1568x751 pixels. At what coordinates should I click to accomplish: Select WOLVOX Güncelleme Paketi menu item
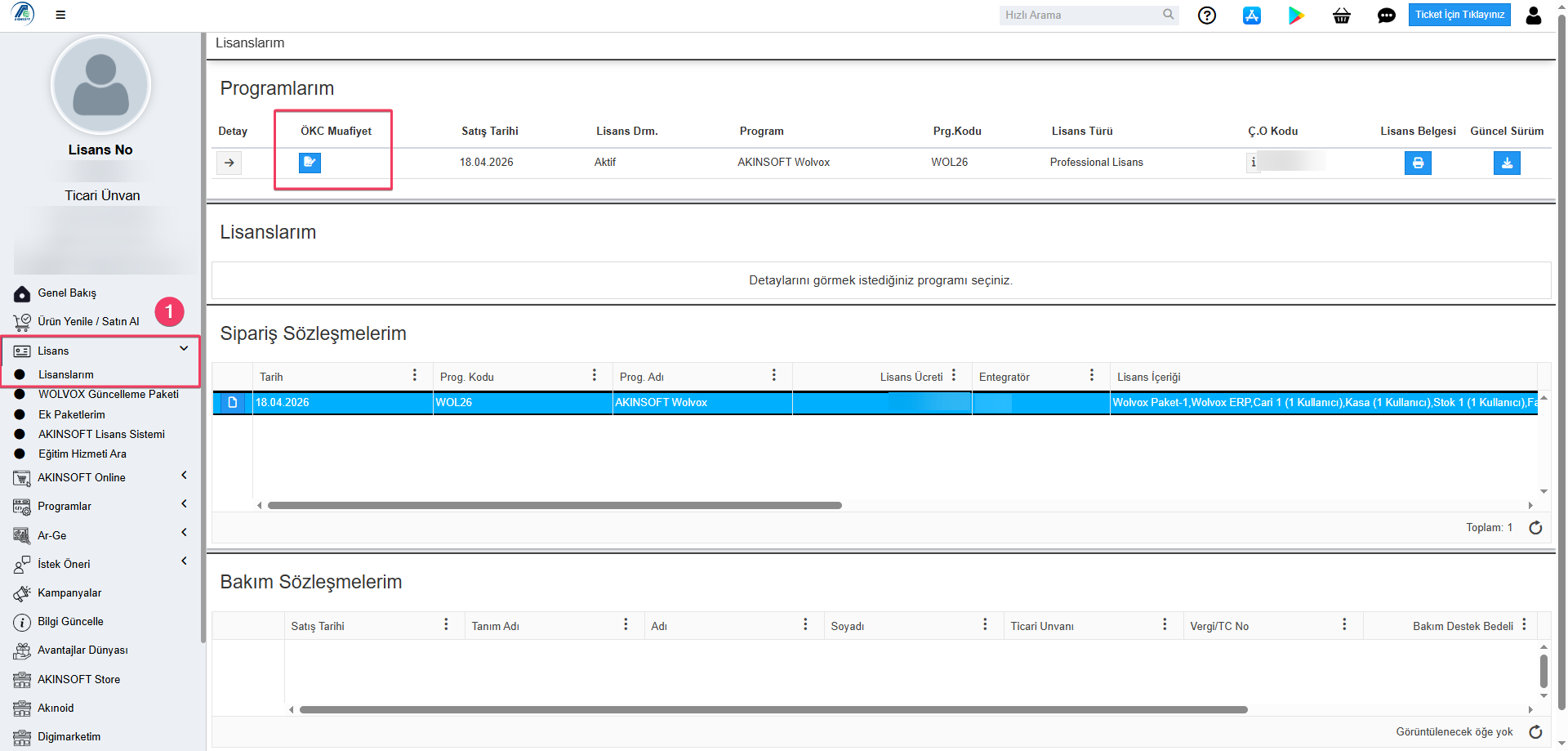[108, 394]
